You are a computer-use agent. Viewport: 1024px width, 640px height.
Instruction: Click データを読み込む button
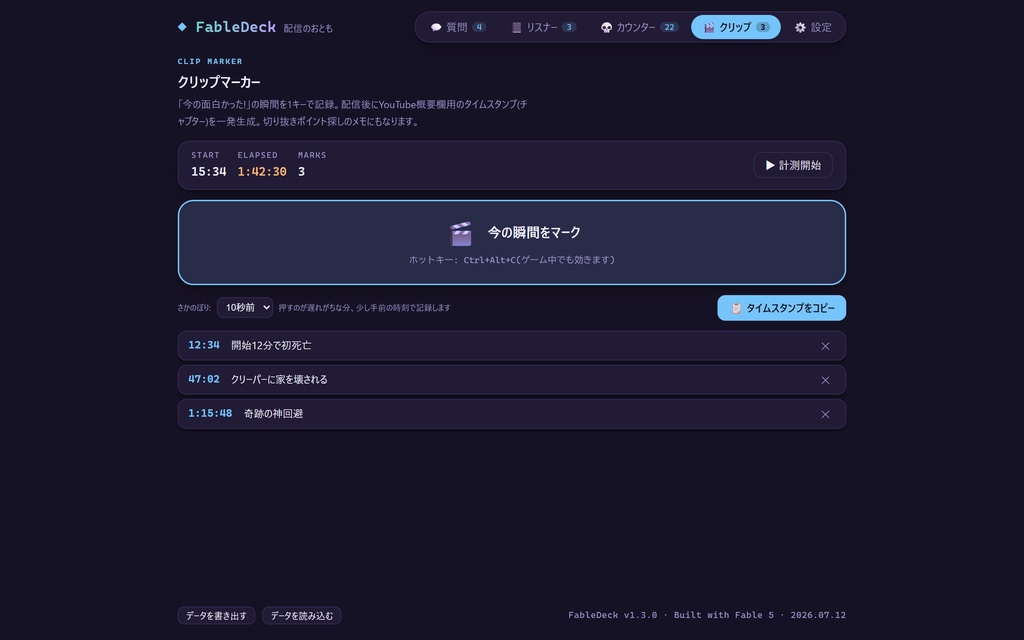click(x=302, y=616)
